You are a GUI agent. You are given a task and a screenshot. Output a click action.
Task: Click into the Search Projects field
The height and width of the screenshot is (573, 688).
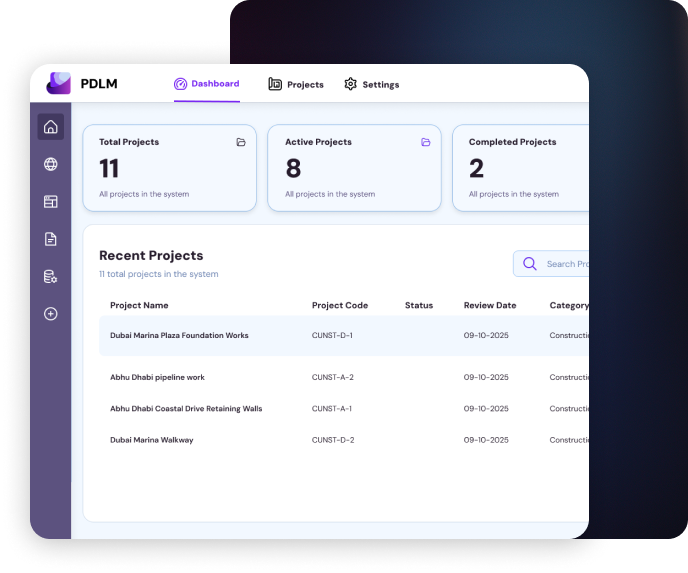(566, 264)
